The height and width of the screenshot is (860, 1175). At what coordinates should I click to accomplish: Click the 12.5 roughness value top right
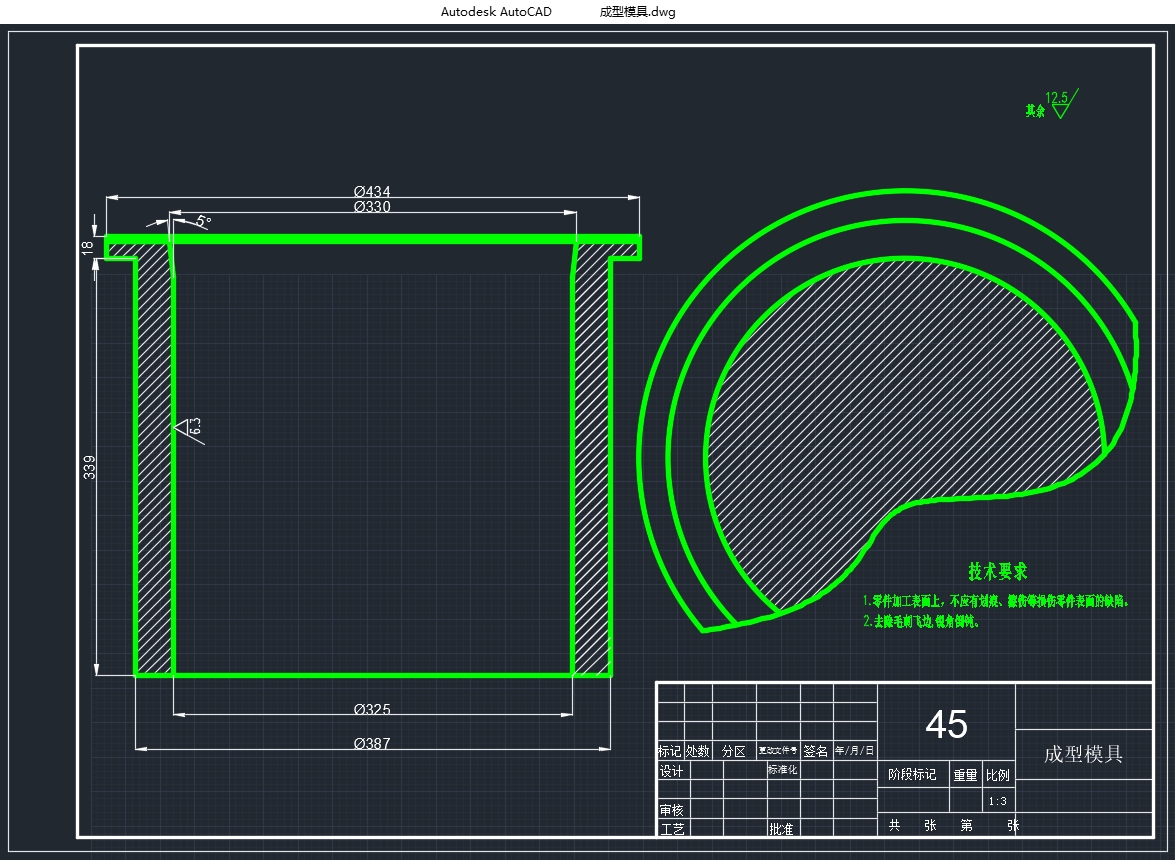tap(1057, 97)
